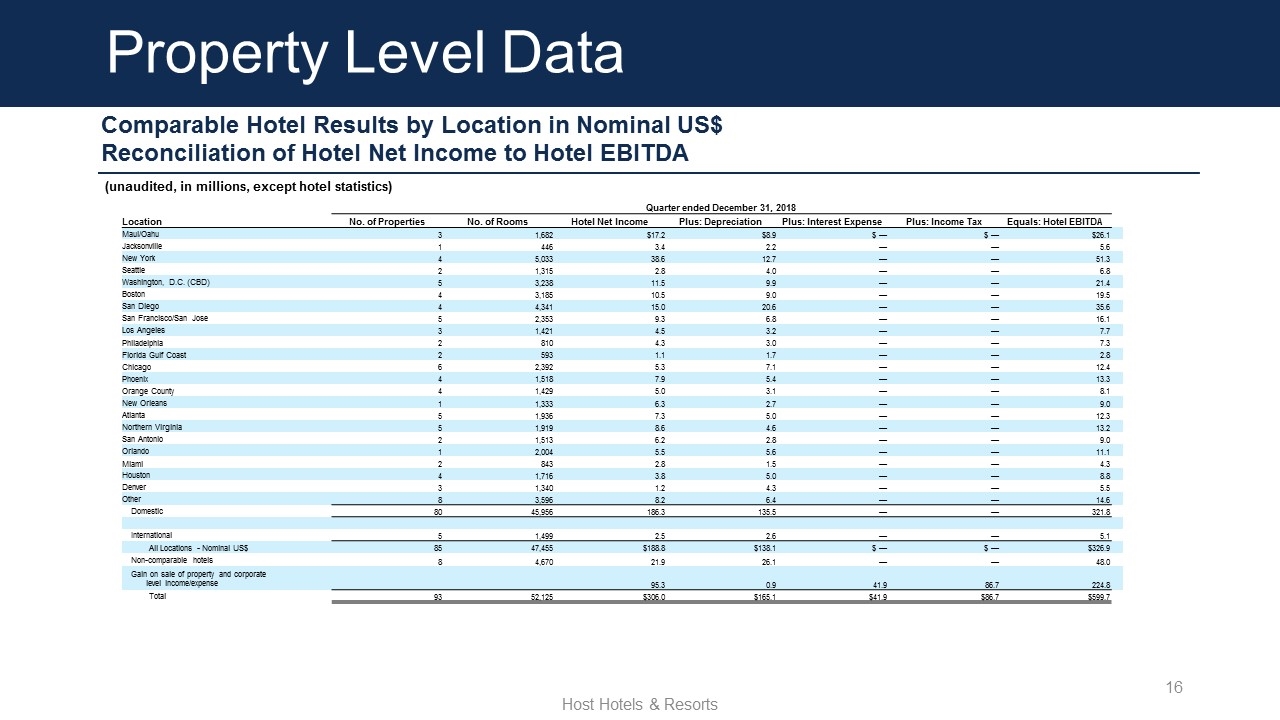
Task: Click the "Phoenix" row label
Action: (x=136, y=378)
